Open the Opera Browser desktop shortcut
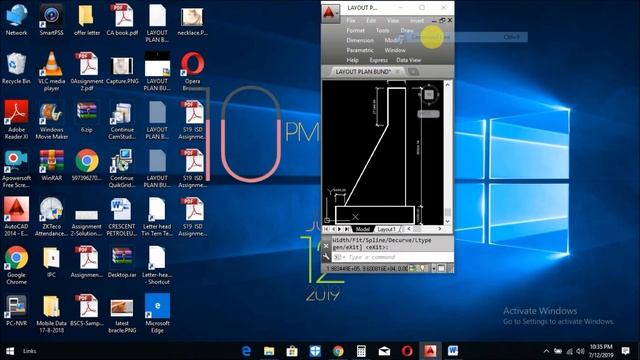640x360 pixels. pos(192,71)
